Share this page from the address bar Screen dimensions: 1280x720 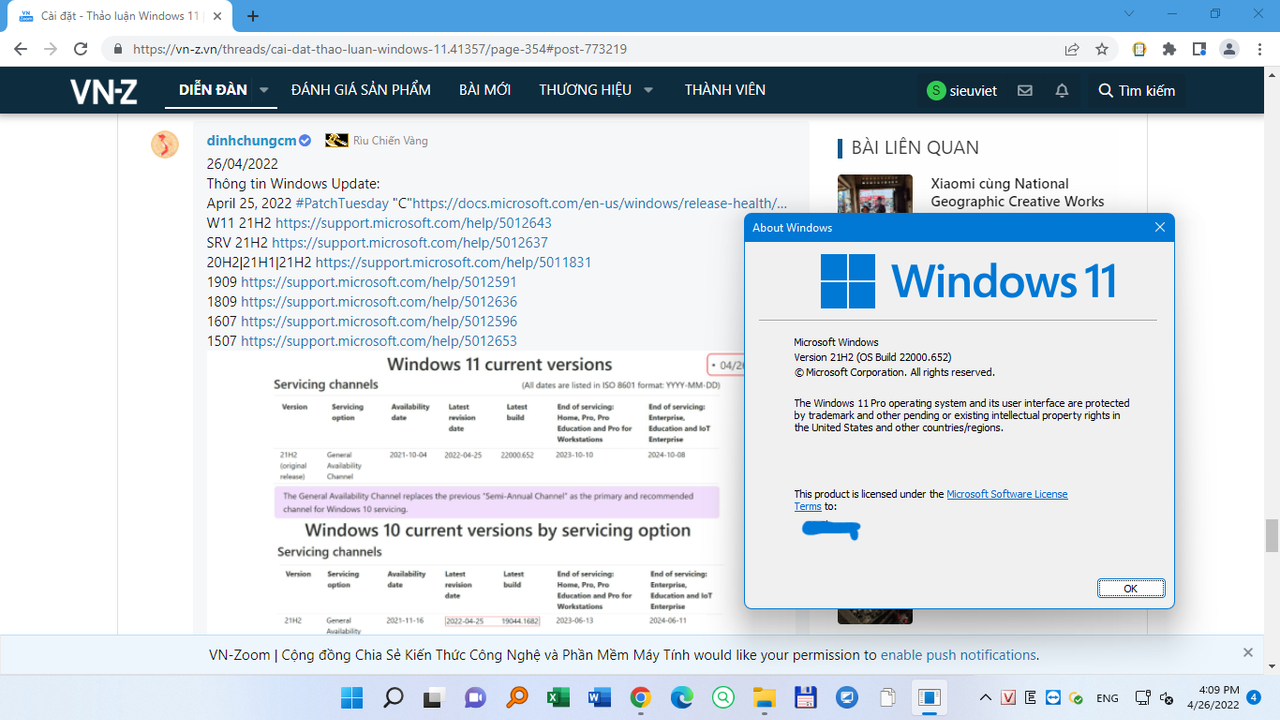pos(1072,49)
